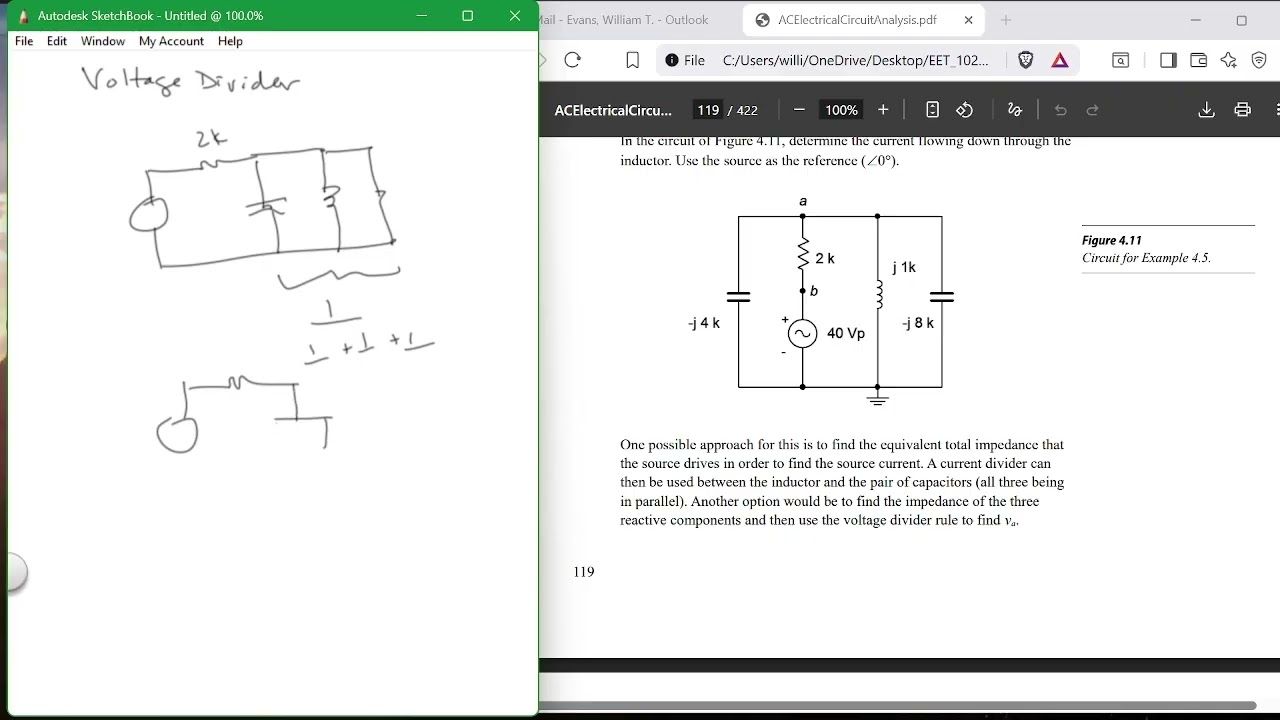Image resolution: width=1280 pixels, height=720 pixels.
Task: Open the Edit menu in SketchBook
Action: tap(57, 41)
